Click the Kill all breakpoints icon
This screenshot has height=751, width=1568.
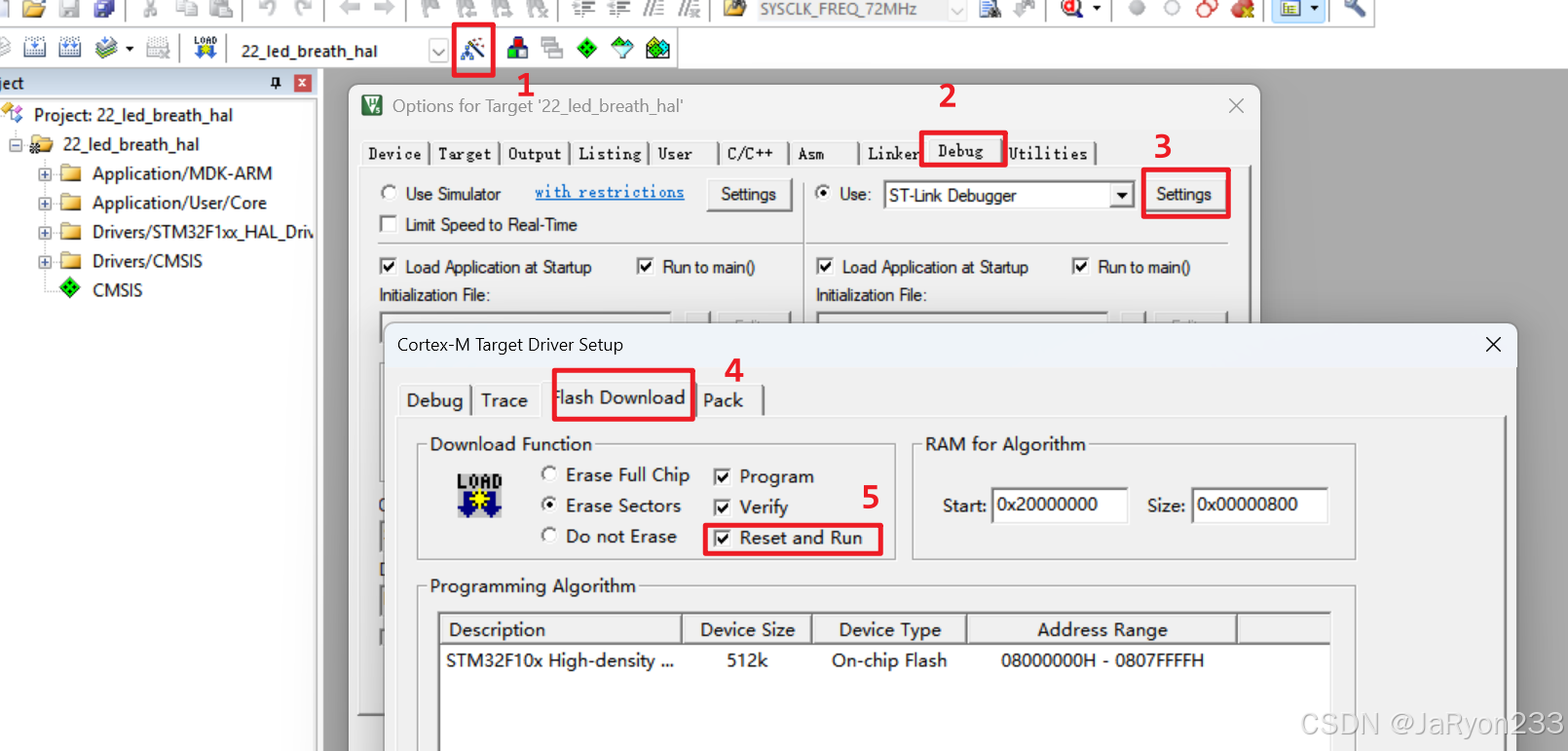[x=1242, y=9]
